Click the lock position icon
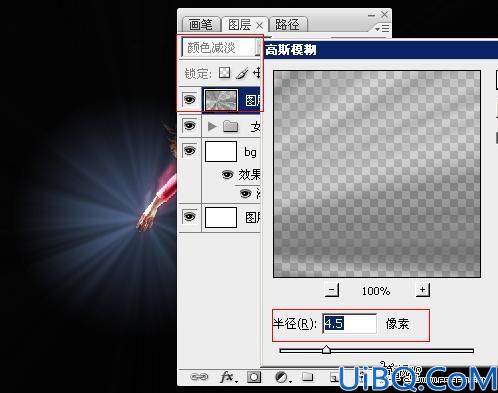This screenshot has width=498, height=393. (x=257, y=73)
